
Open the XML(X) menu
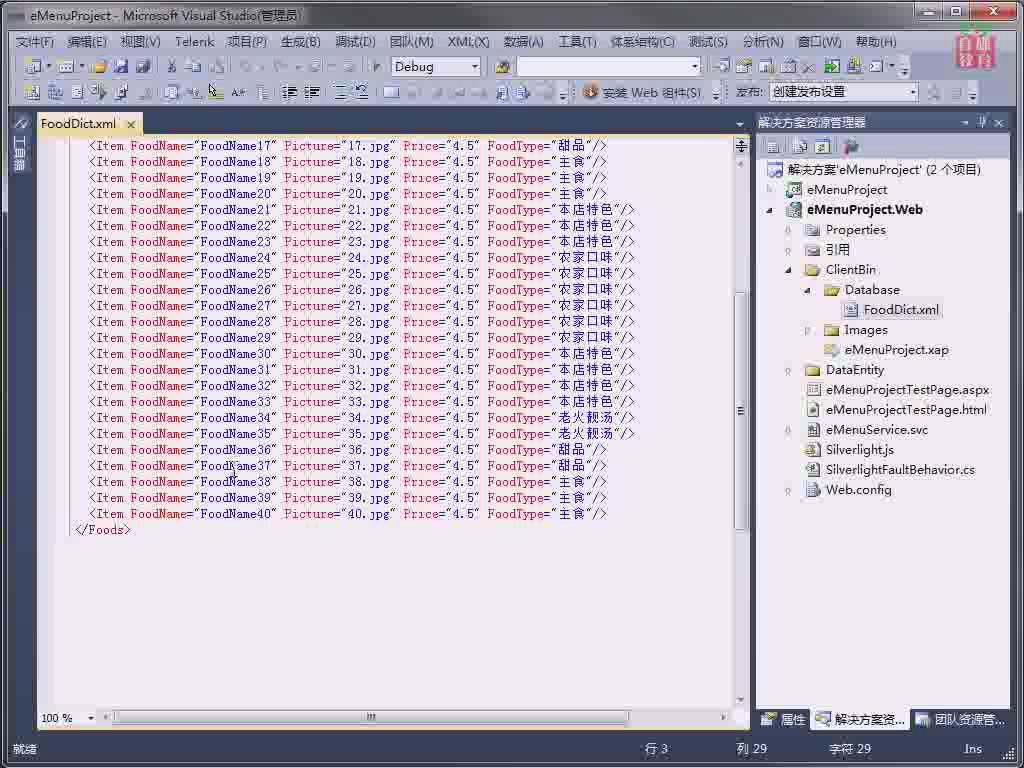tap(468, 42)
